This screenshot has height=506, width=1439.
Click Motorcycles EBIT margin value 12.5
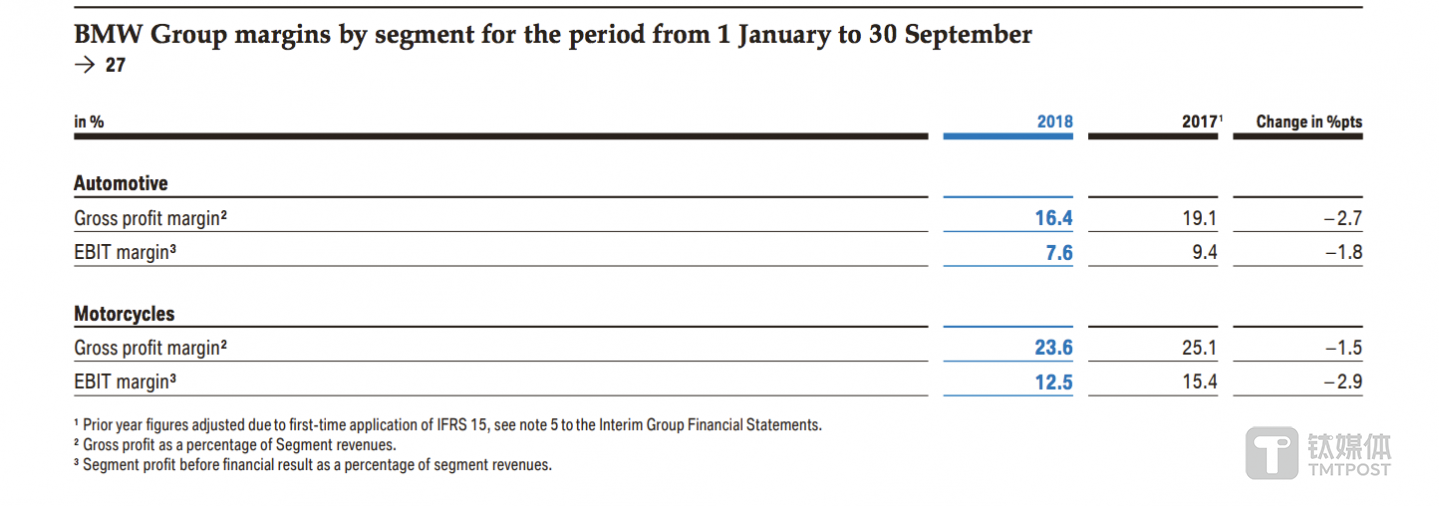pyautogui.click(x=1054, y=382)
